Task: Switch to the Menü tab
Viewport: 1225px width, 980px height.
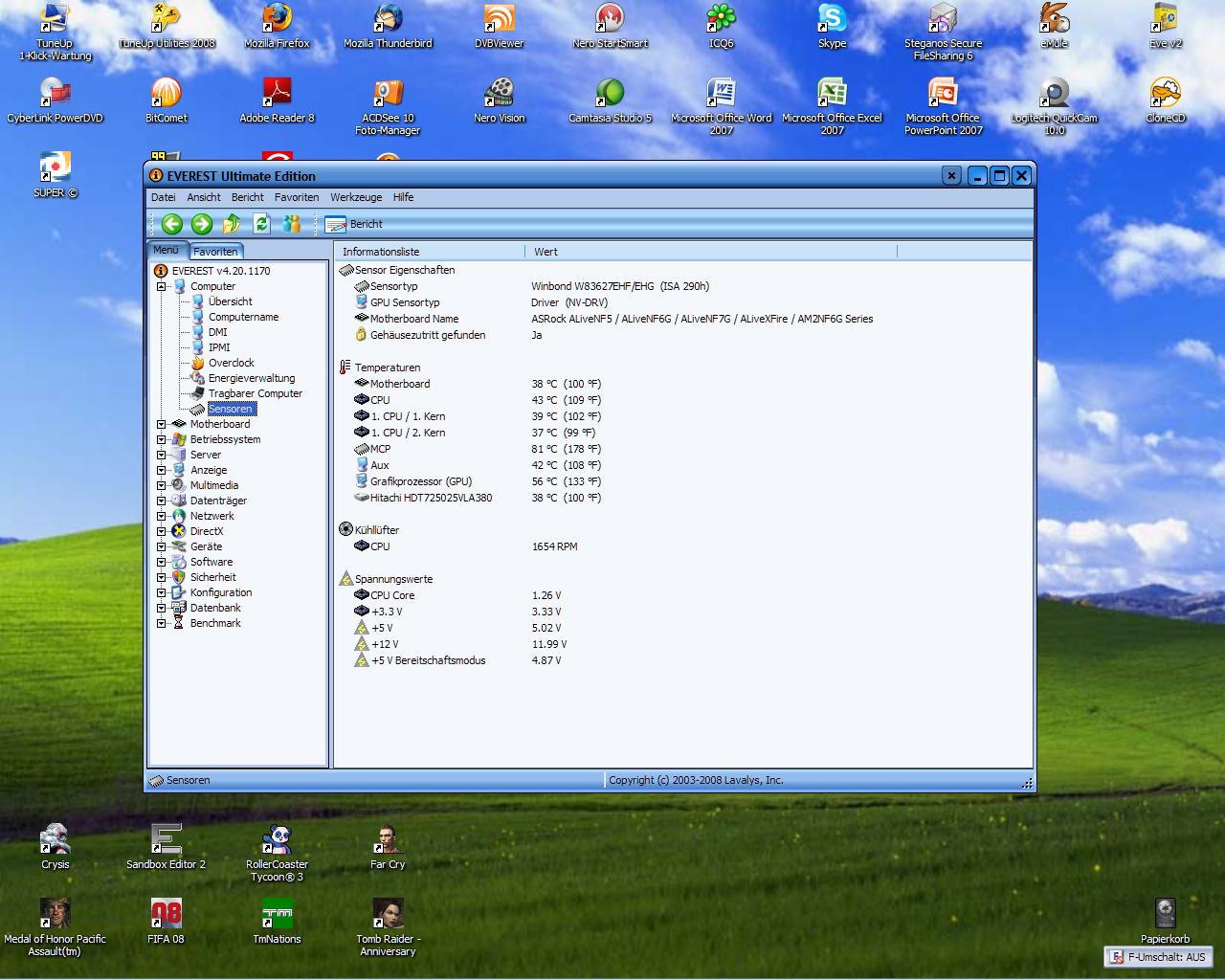Action: (x=167, y=251)
